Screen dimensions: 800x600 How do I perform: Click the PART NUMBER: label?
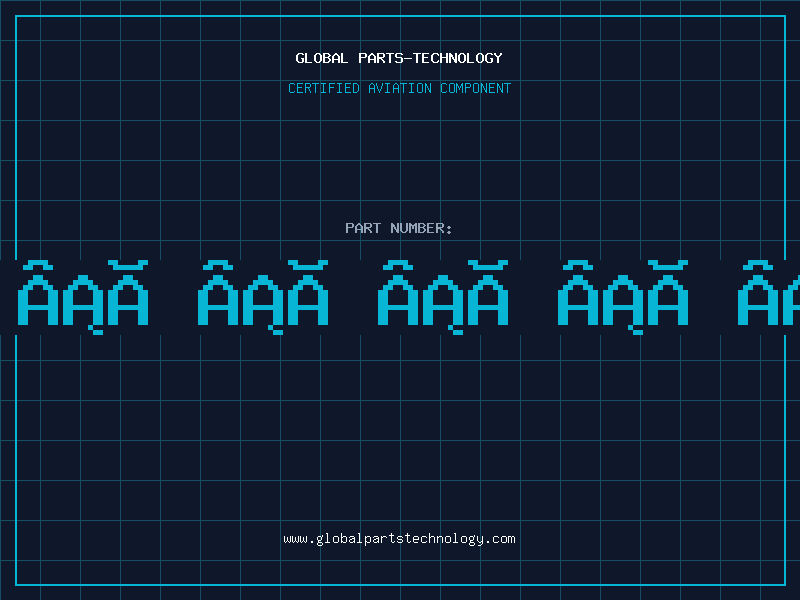tap(399, 228)
